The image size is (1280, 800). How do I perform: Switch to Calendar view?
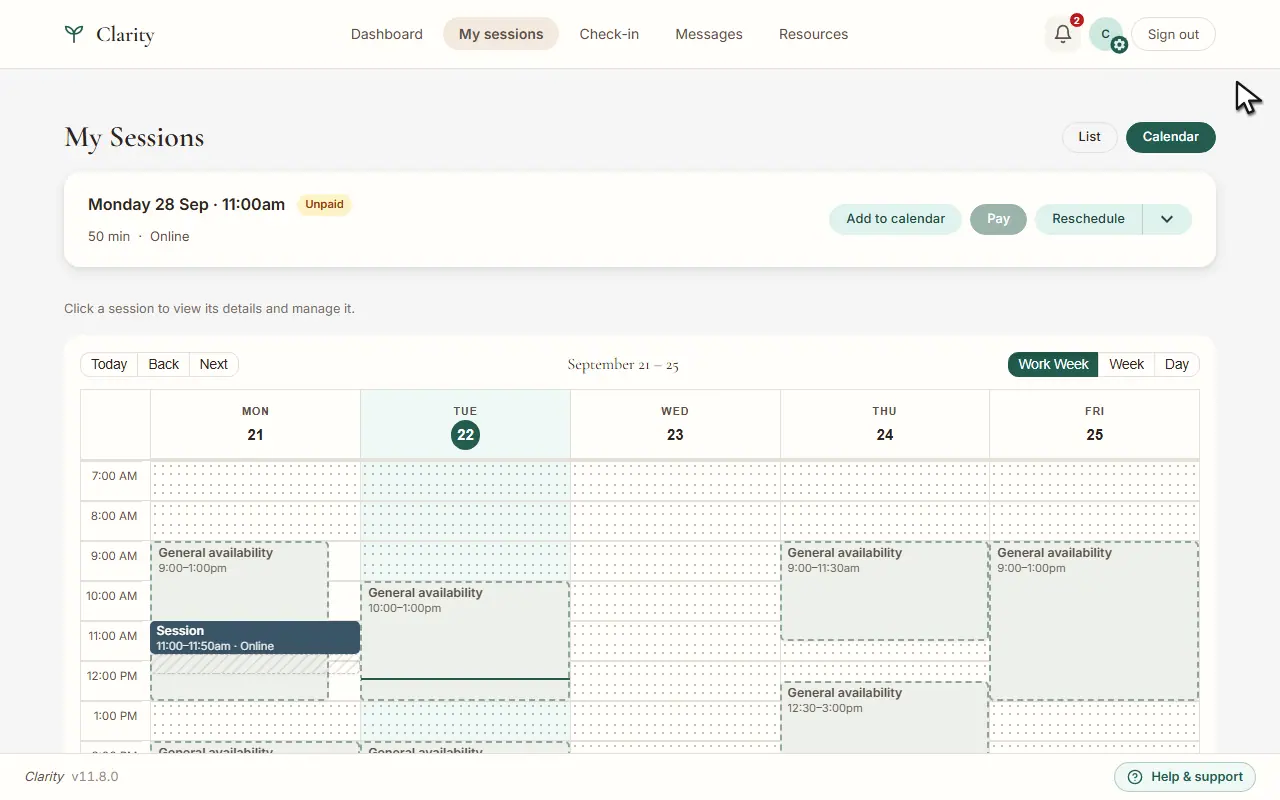[1171, 137]
